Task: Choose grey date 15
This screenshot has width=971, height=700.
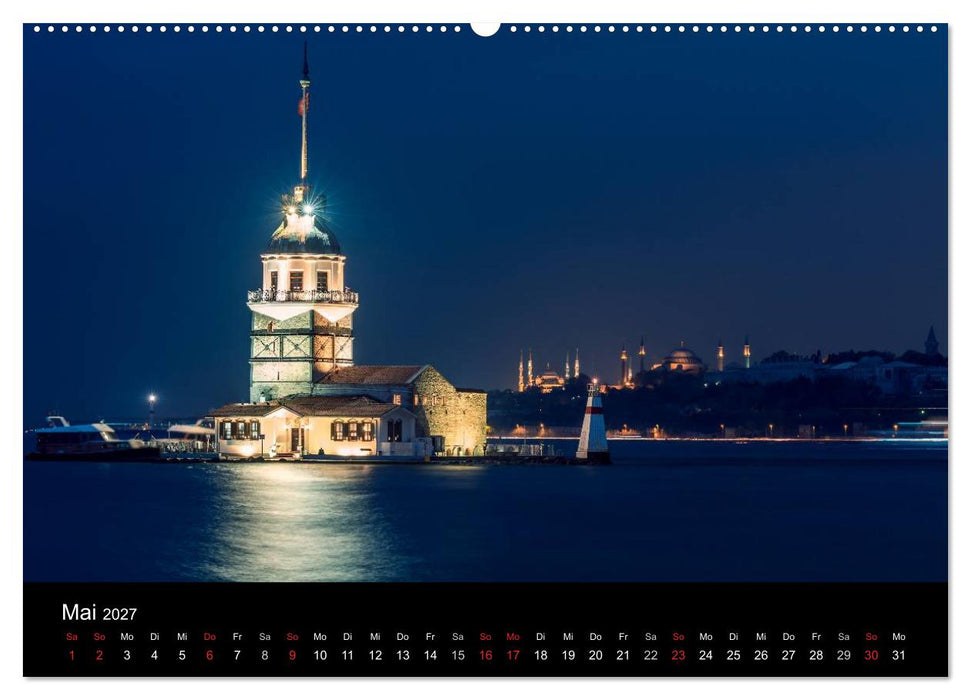Action: click(x=458, y=655)
